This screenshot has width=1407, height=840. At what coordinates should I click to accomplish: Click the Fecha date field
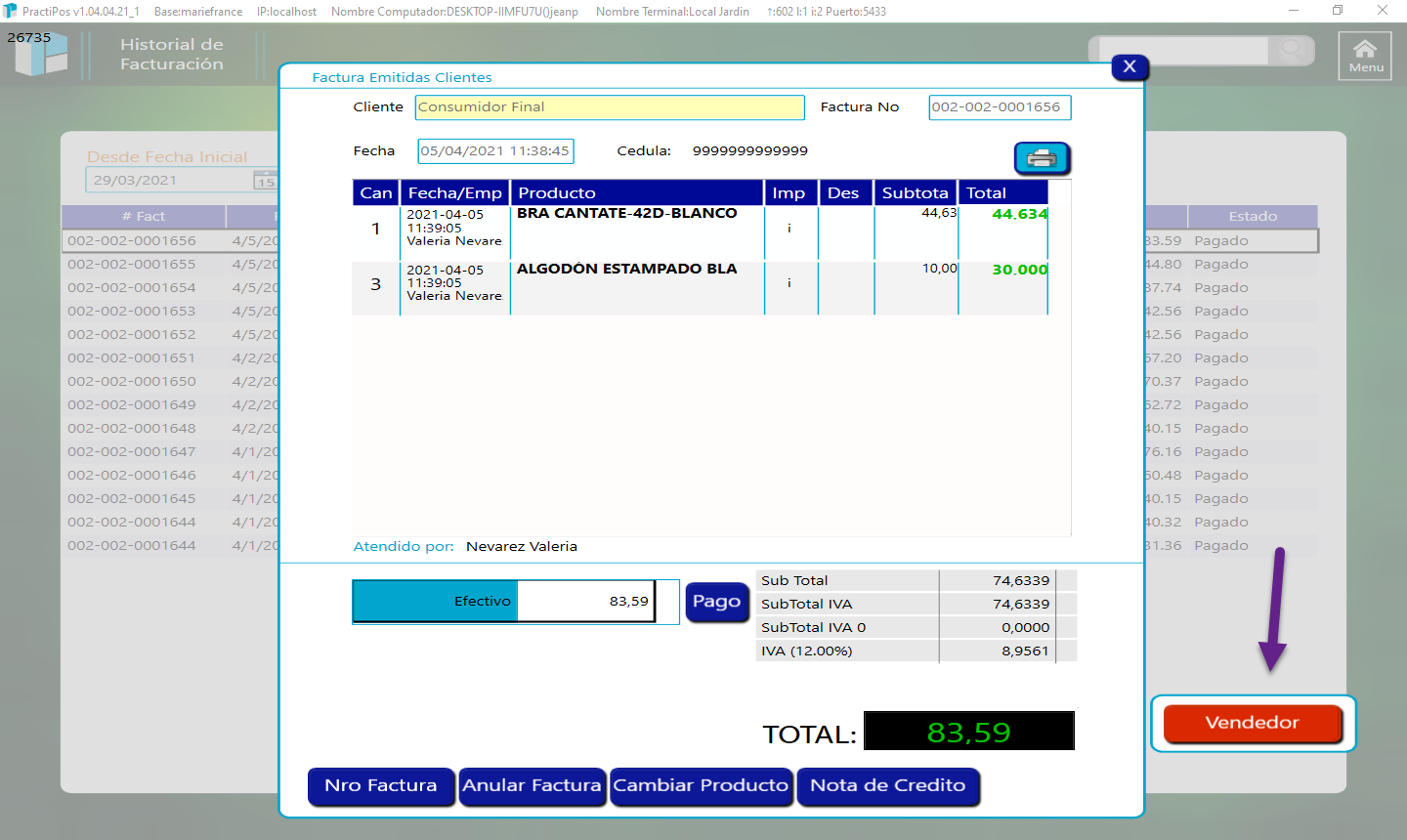coord(494,151)
